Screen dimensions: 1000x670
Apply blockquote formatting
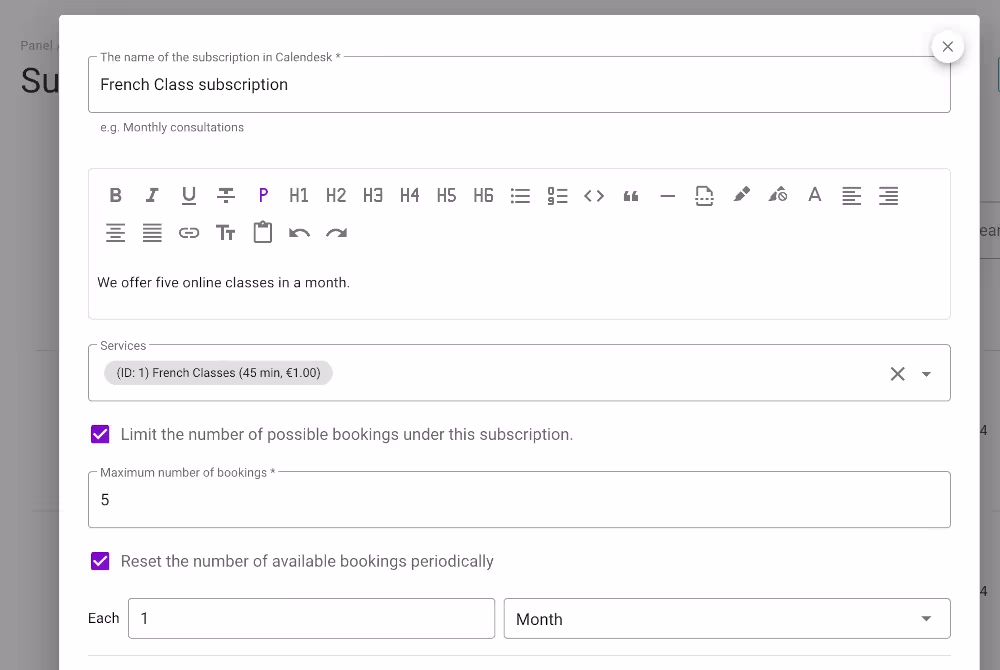click(631, 195)
